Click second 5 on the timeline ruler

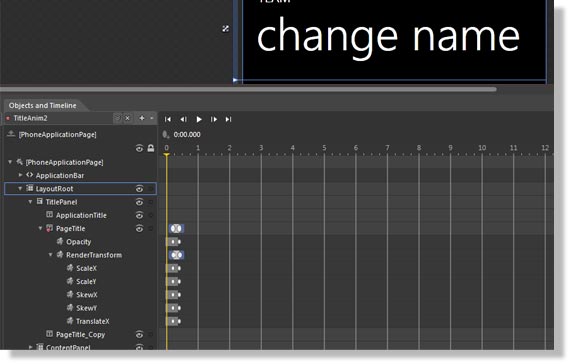324,148
